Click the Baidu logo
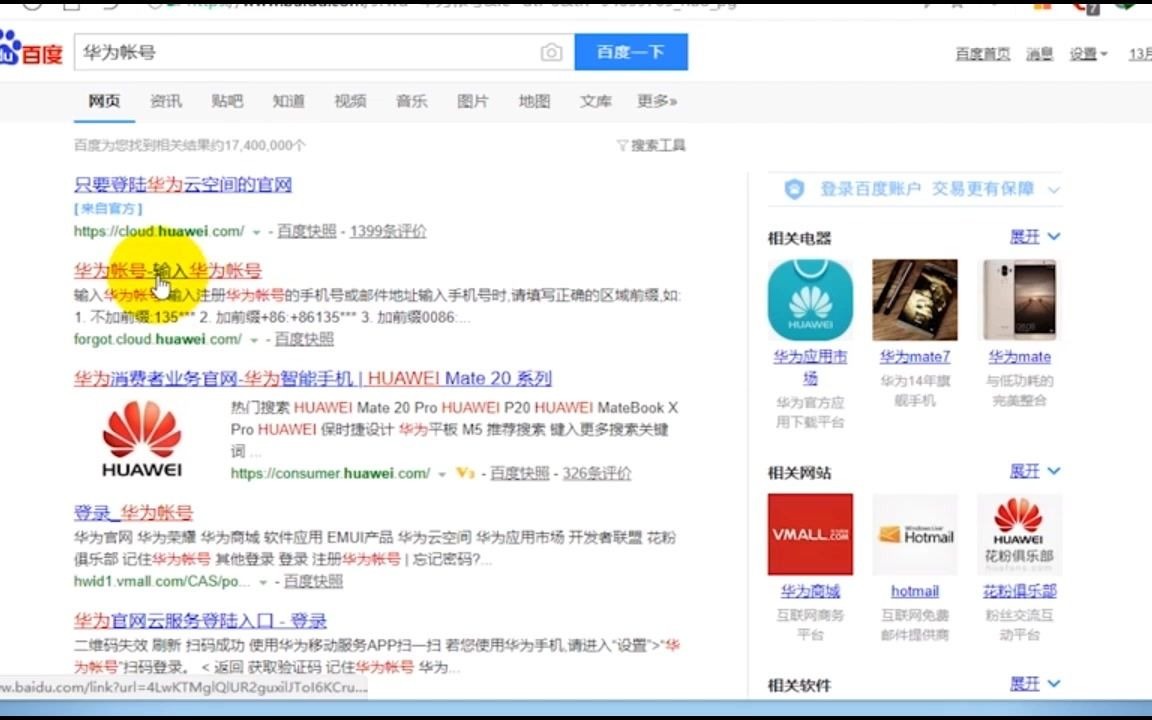Viewport: 1152px width, 720px height. click(30, 54)
